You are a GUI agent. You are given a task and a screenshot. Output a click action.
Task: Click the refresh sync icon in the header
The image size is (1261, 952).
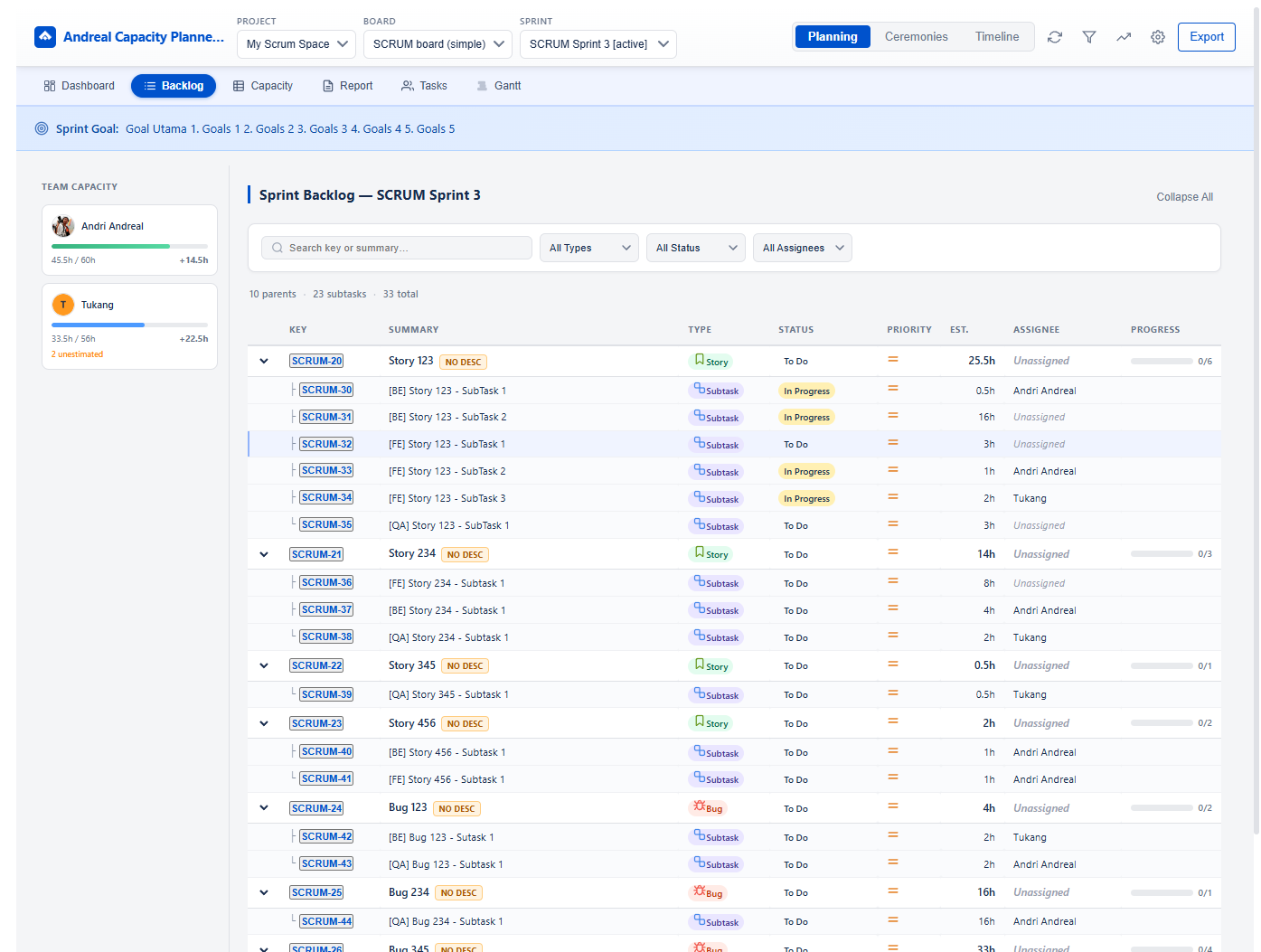1054,37
